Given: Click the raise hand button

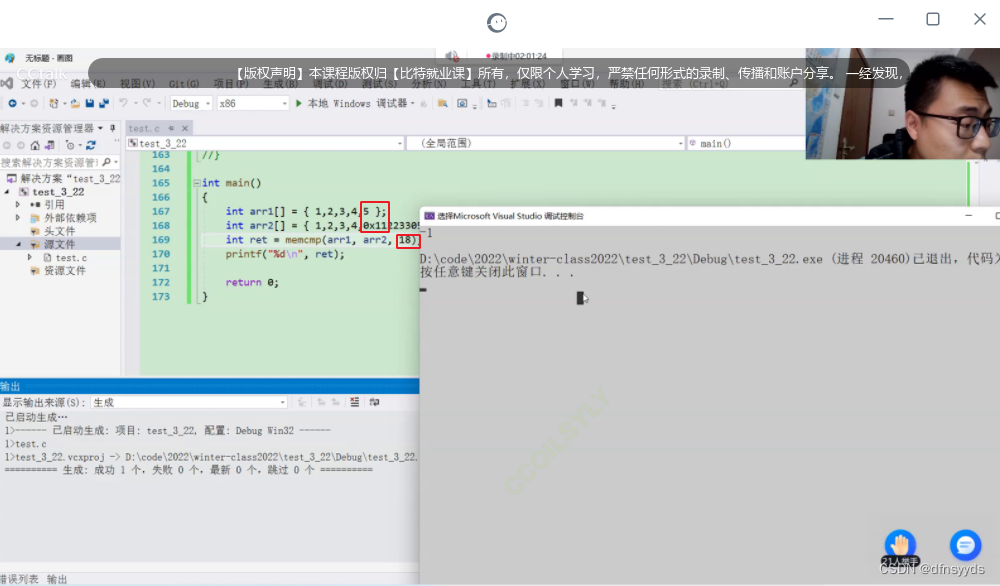Looking at the screenshot, I should coord(900,545).
